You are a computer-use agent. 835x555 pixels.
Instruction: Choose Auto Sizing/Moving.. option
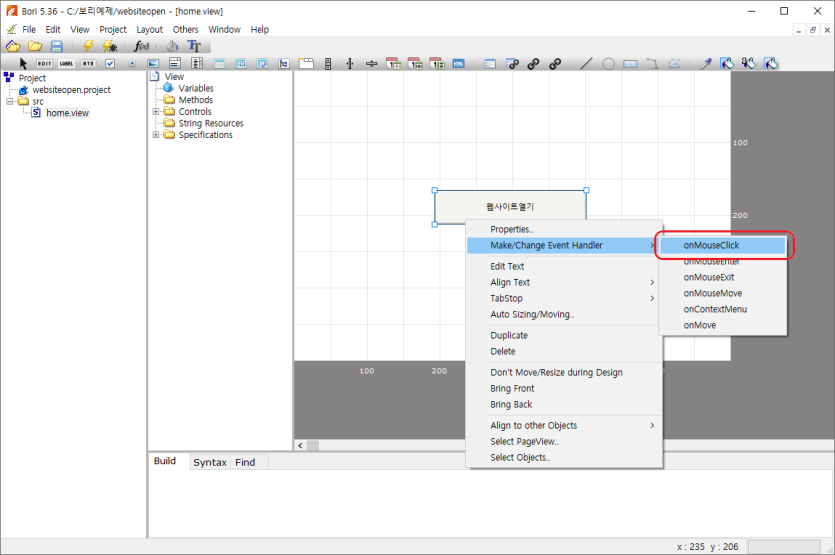pos(564,314)
